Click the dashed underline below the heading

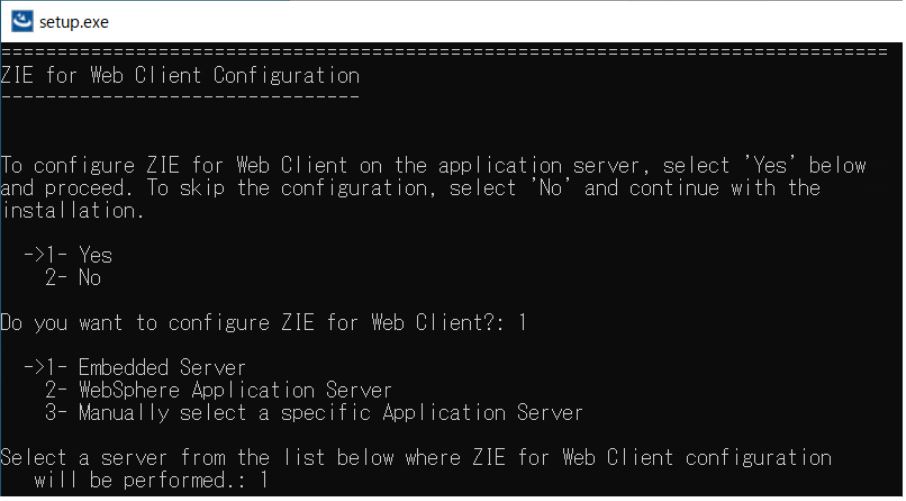pos(180,97)
